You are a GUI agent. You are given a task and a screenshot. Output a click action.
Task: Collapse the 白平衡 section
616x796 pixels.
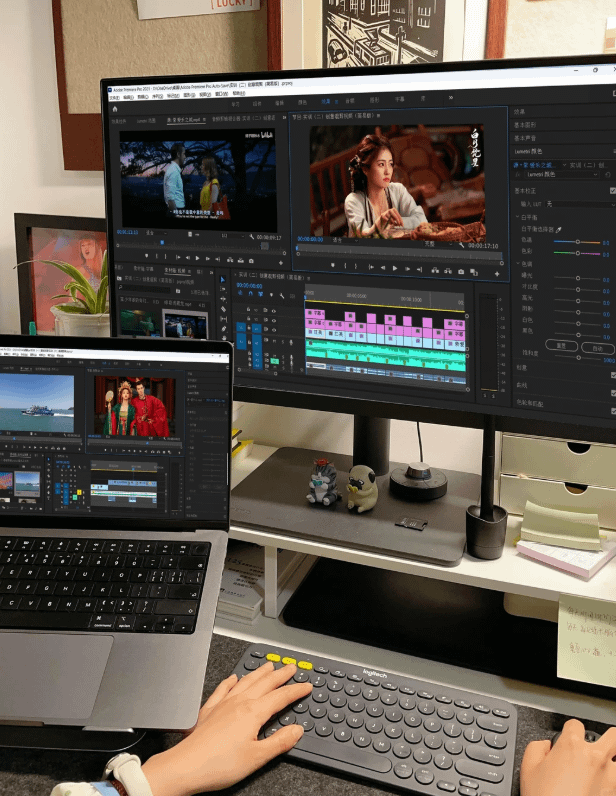517,217
